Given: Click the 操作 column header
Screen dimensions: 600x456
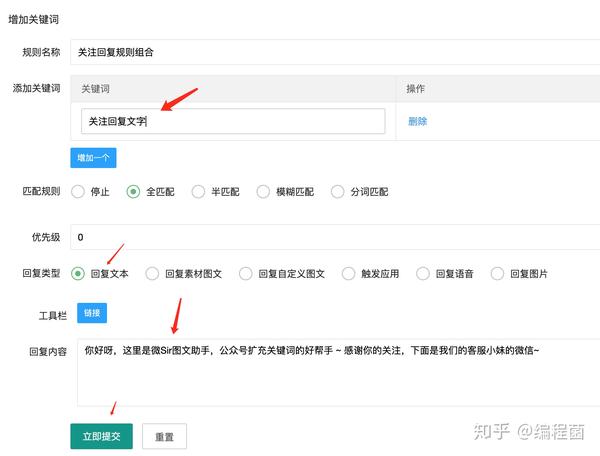Looking at the screenshot, I should 416,89.
